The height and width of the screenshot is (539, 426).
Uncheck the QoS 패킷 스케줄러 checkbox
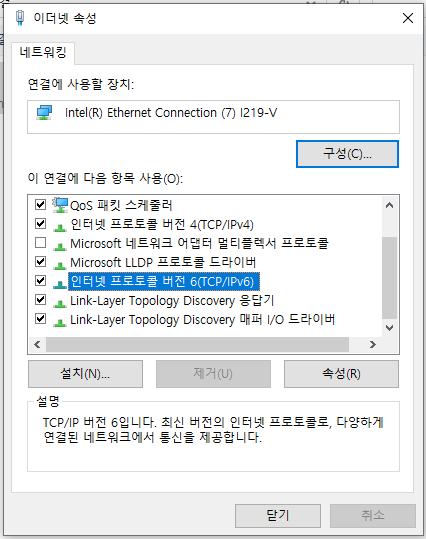tap(41, 205)
